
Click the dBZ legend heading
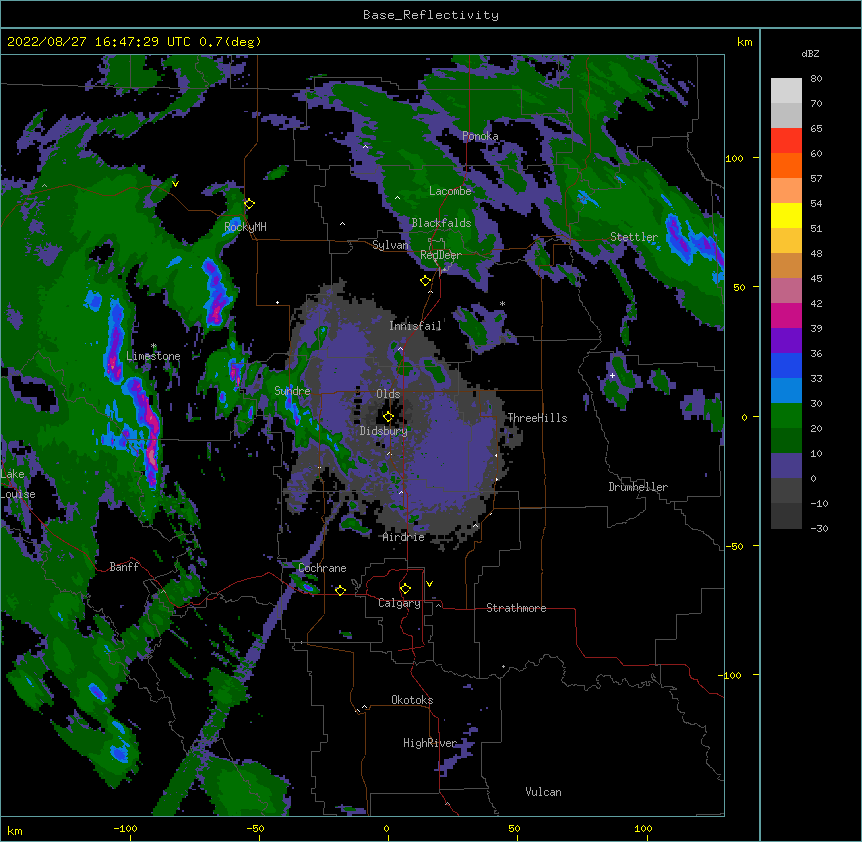(810, 53)
